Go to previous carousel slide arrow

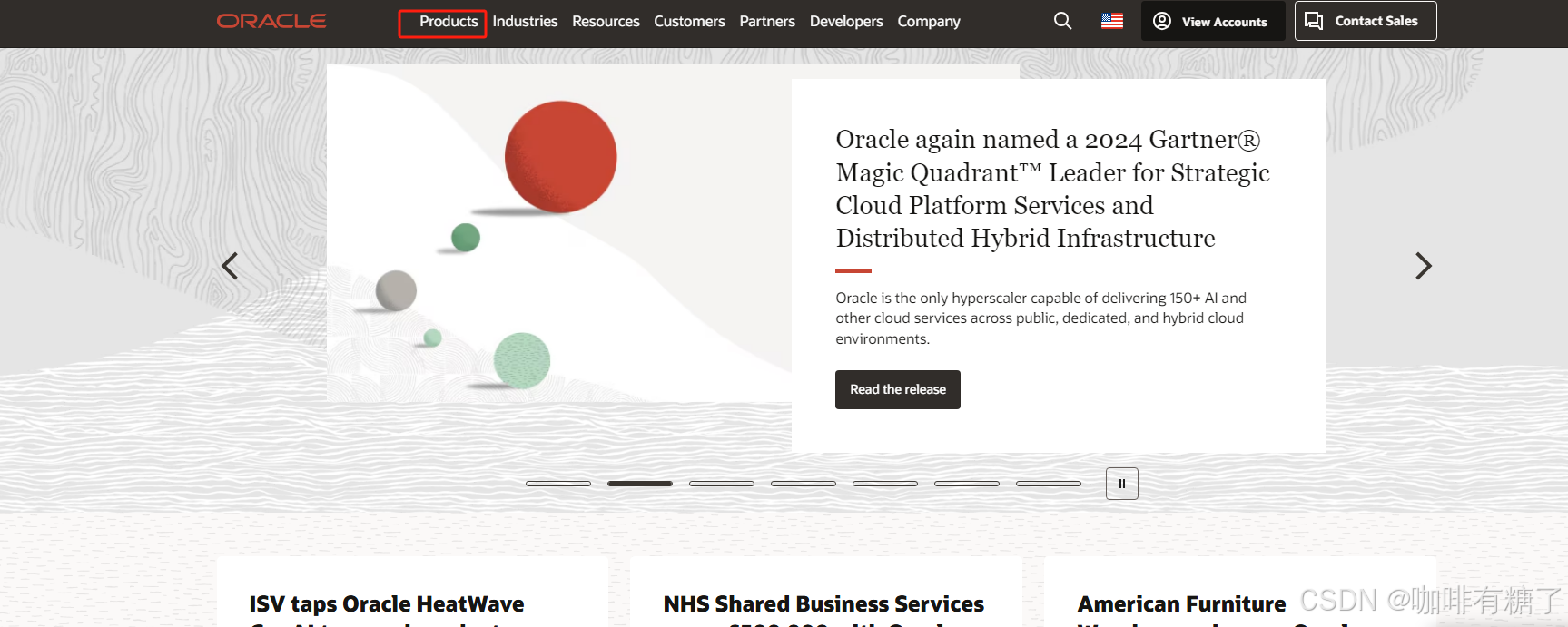[x=230, y=266]
